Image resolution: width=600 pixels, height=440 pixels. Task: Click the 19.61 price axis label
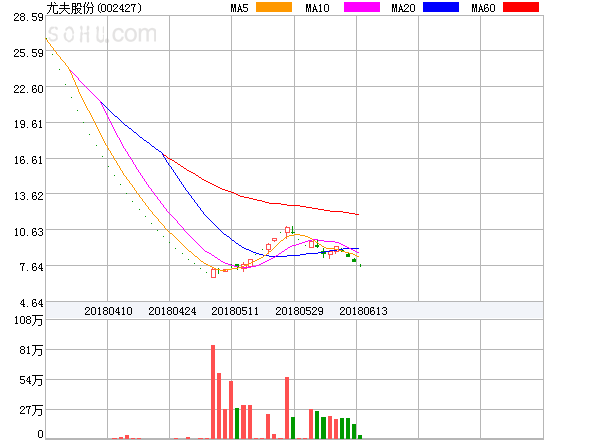point(28,124)
